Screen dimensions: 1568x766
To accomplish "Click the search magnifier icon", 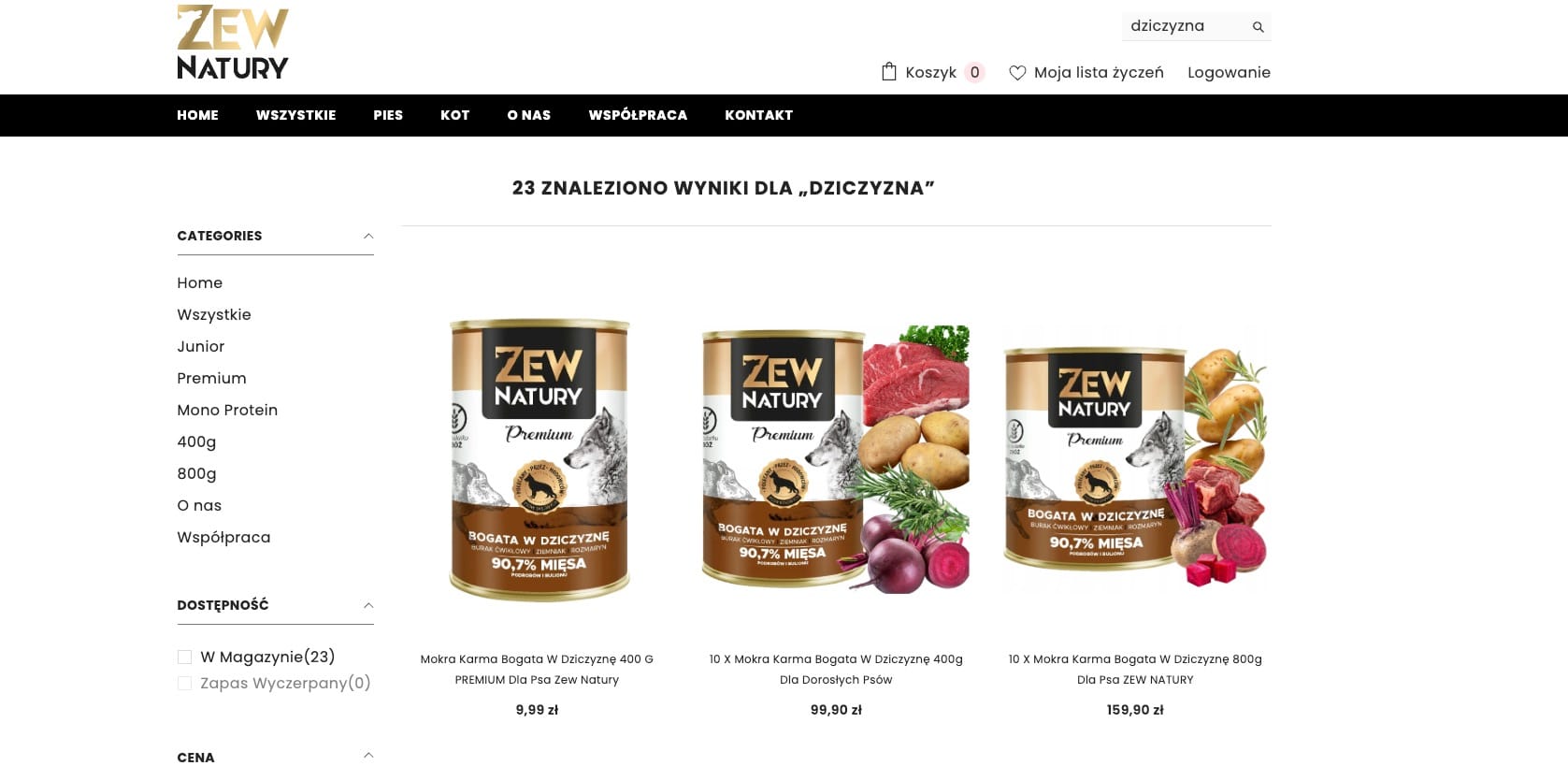I will point(1258,27).
